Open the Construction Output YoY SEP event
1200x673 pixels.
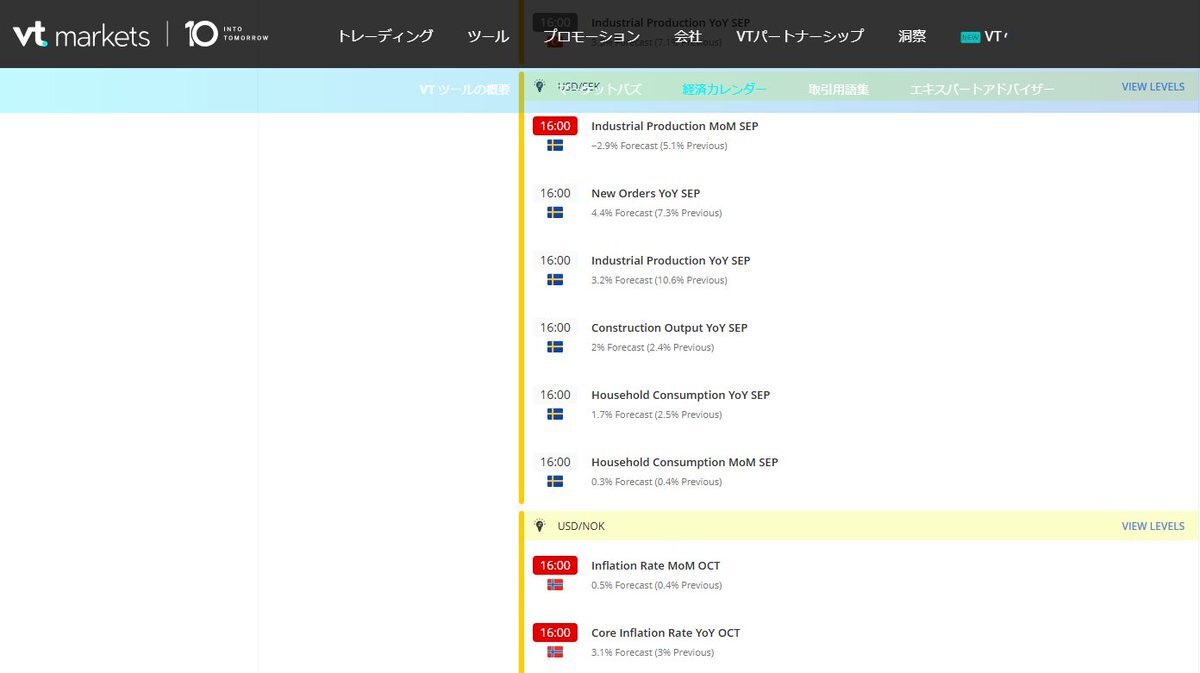point(669,328)
